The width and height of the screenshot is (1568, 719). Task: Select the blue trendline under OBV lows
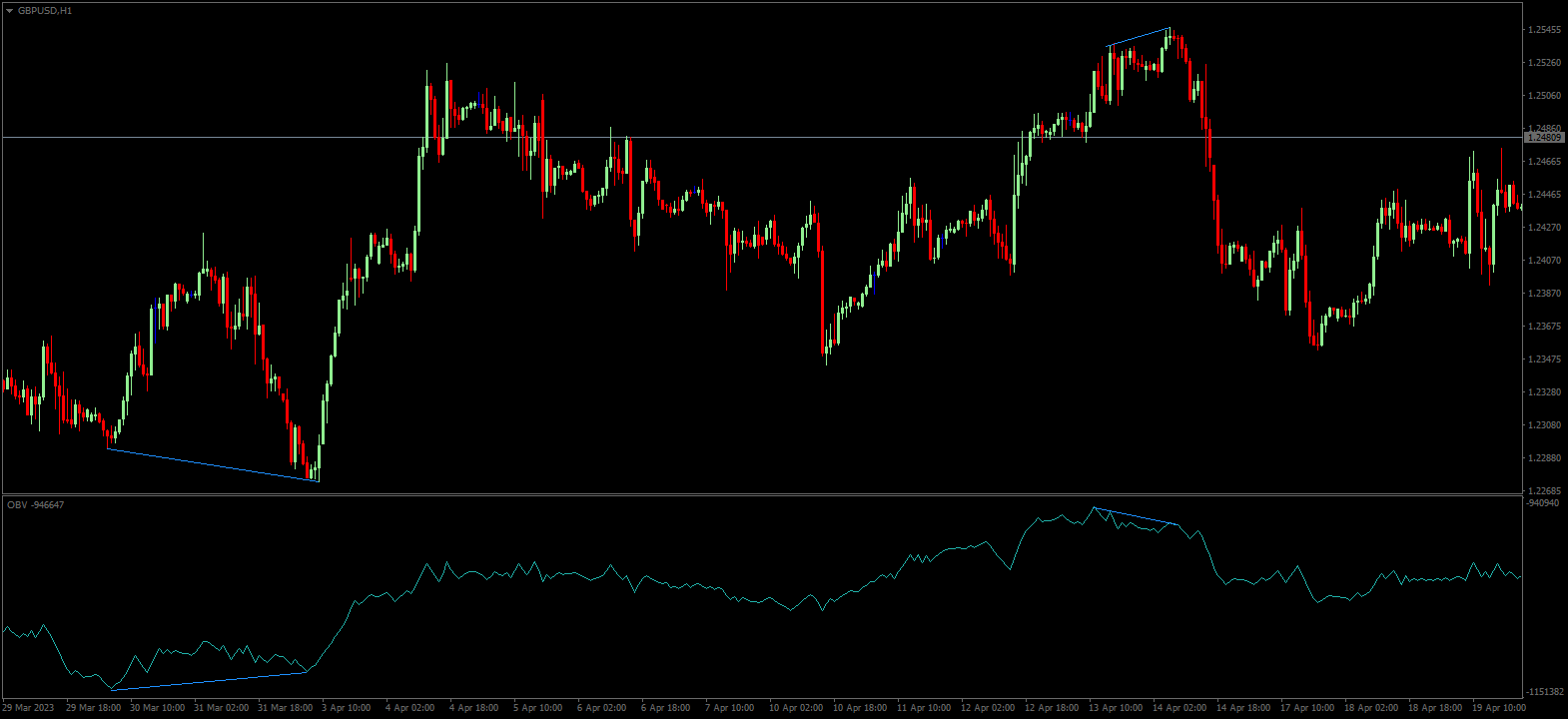(x=208, y=681)
